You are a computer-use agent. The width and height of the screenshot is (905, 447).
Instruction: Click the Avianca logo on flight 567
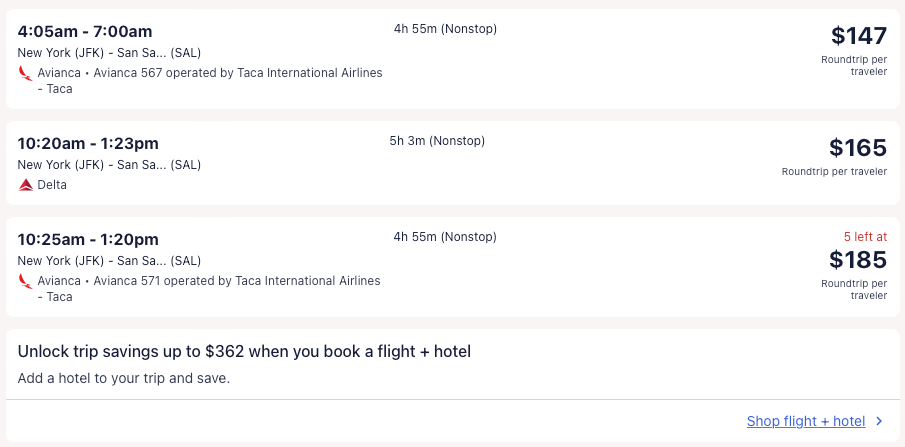pos(25,73)
